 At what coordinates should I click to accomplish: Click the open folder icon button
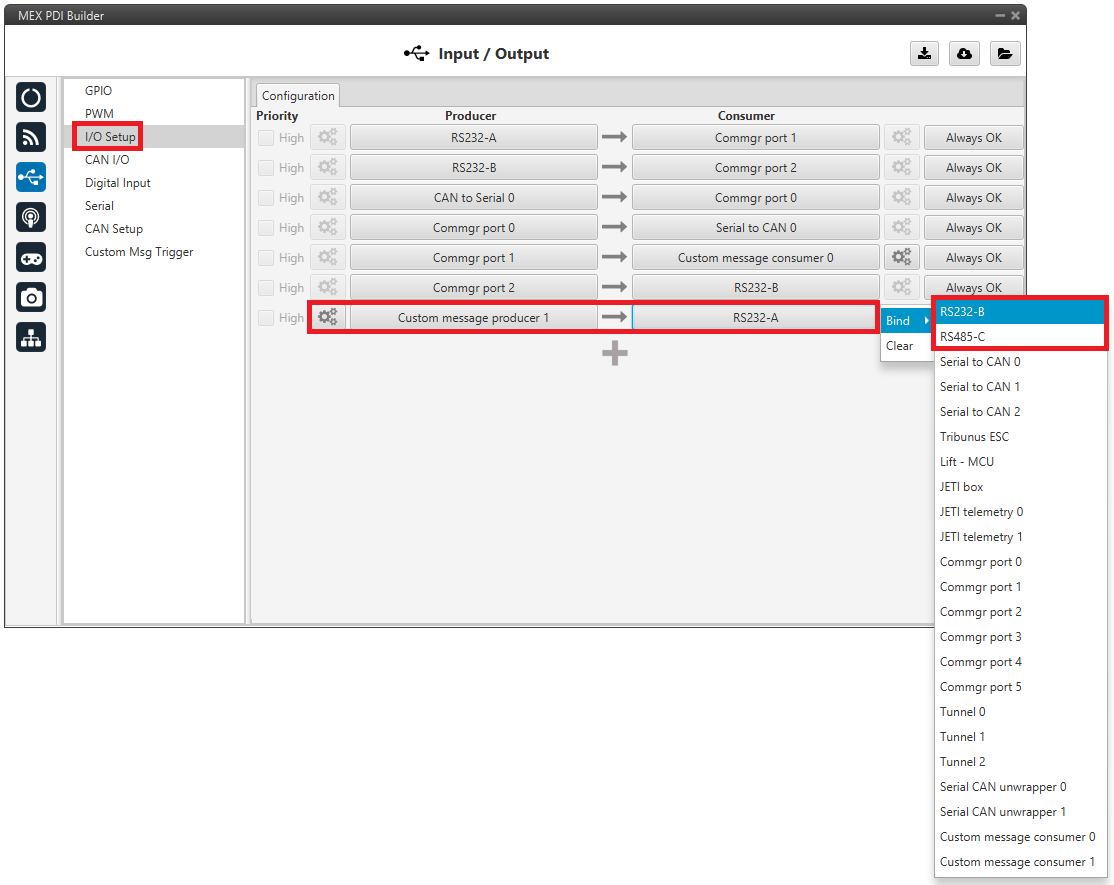tap(1005, 54)
